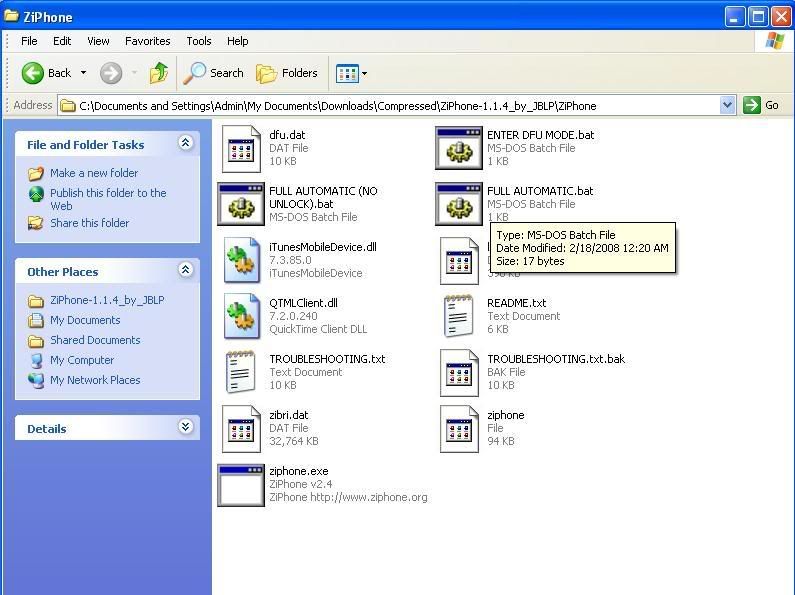
Task: Click the "TROUBLESHOOTING.txt.bak" file name
Action: coord(556,359)
